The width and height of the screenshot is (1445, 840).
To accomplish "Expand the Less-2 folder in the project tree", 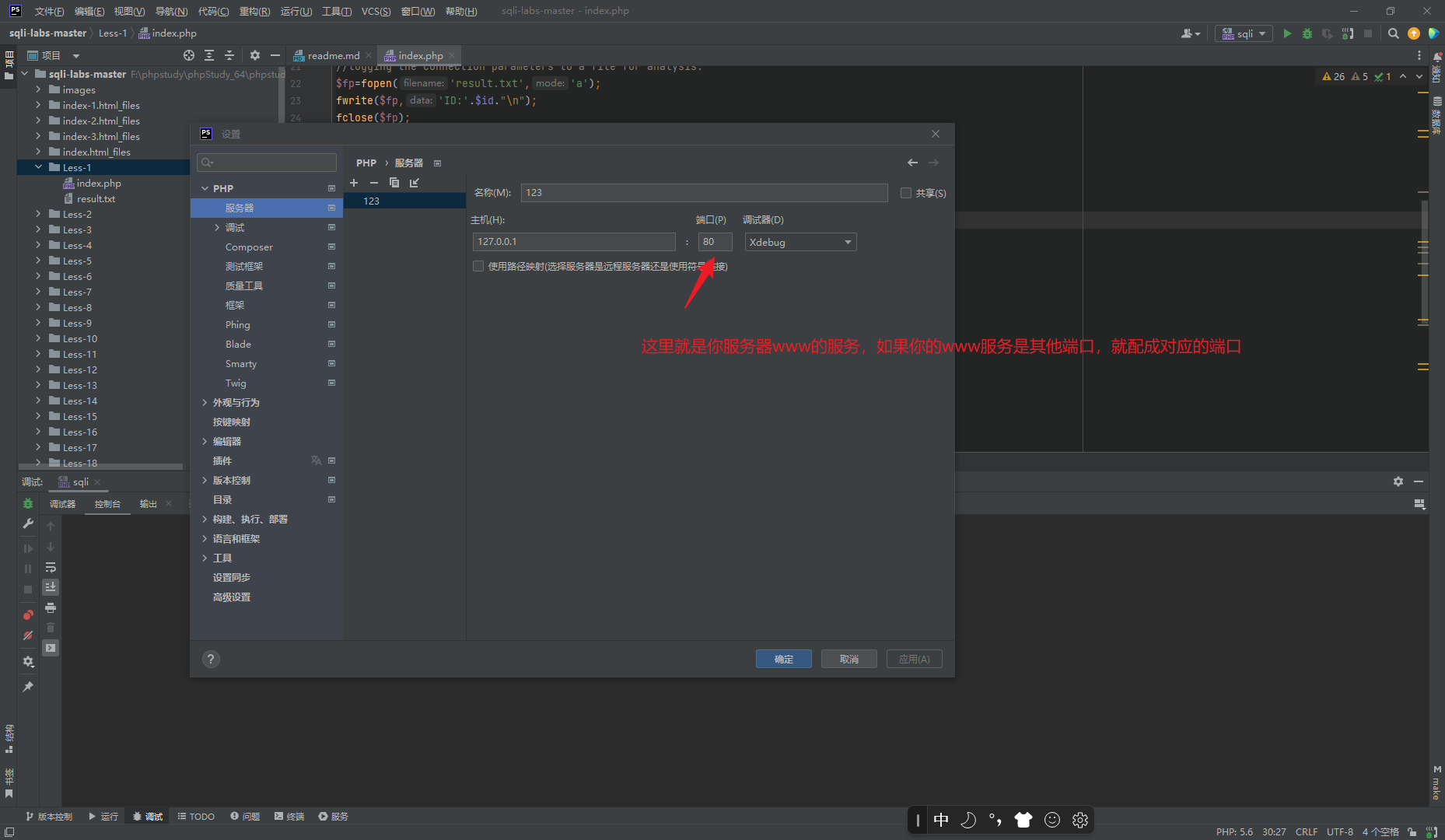I will [38, 214].
